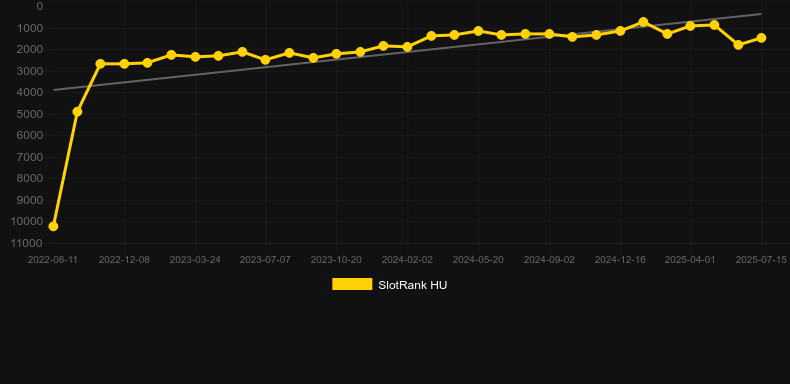Click the 0 y-axis label
Image resolution: width=790 pixels, height=384 pixels.
(x=40, y=6)
